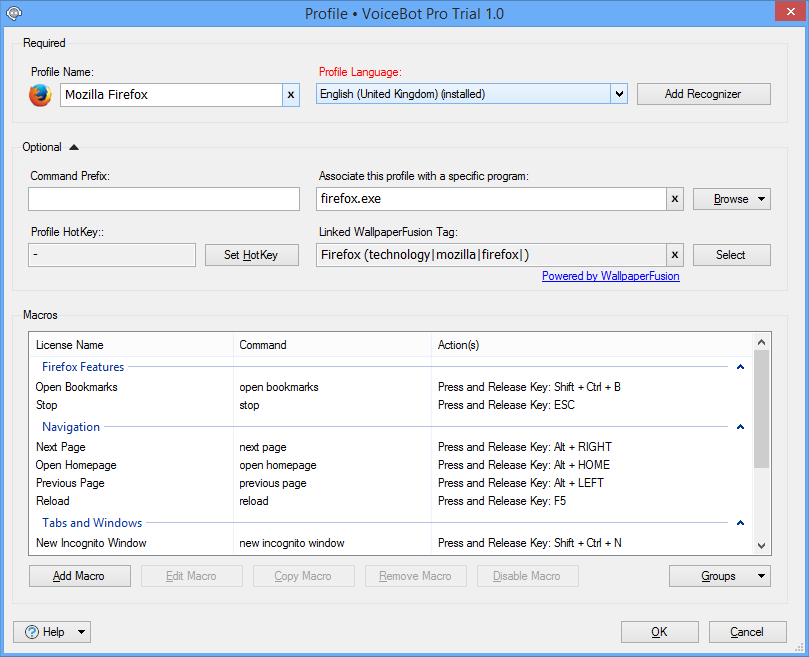Click the 'previous page' command cell
The image size is (809, 657).
tap(273, 483)
